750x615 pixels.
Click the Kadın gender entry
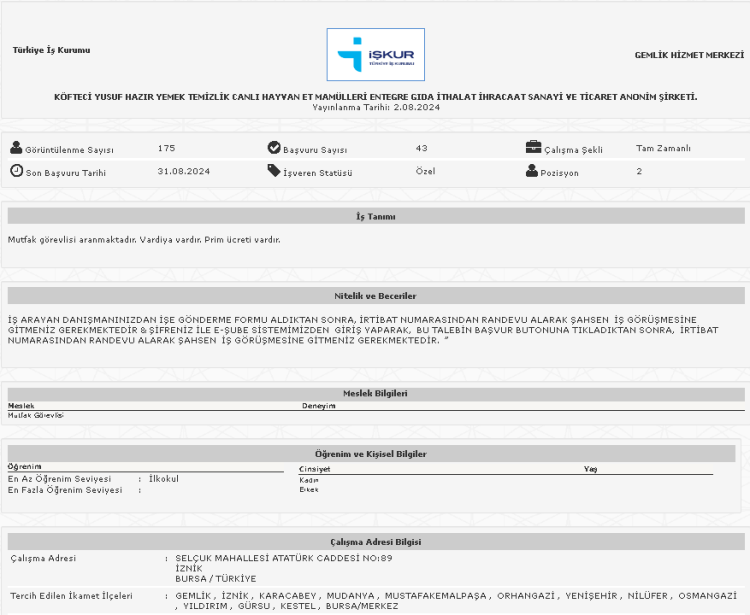coord(309,479)
